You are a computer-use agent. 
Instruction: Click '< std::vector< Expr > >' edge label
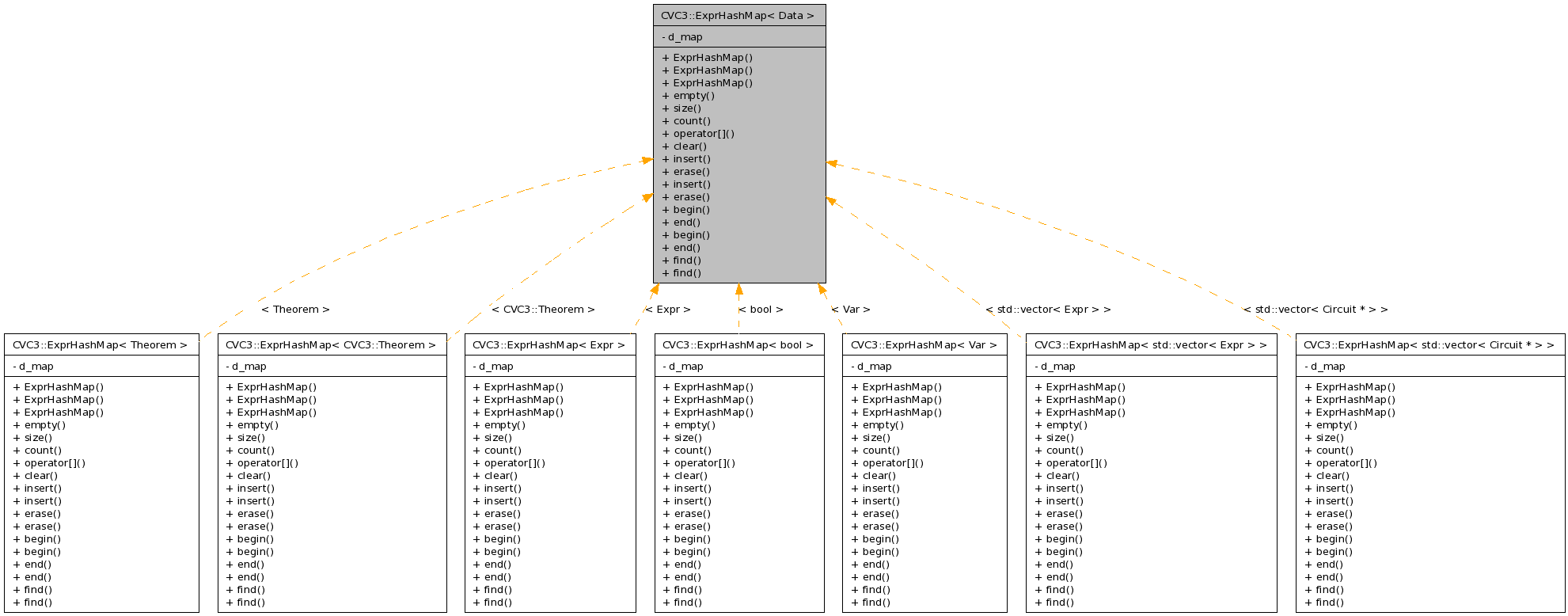point(1048,310)
